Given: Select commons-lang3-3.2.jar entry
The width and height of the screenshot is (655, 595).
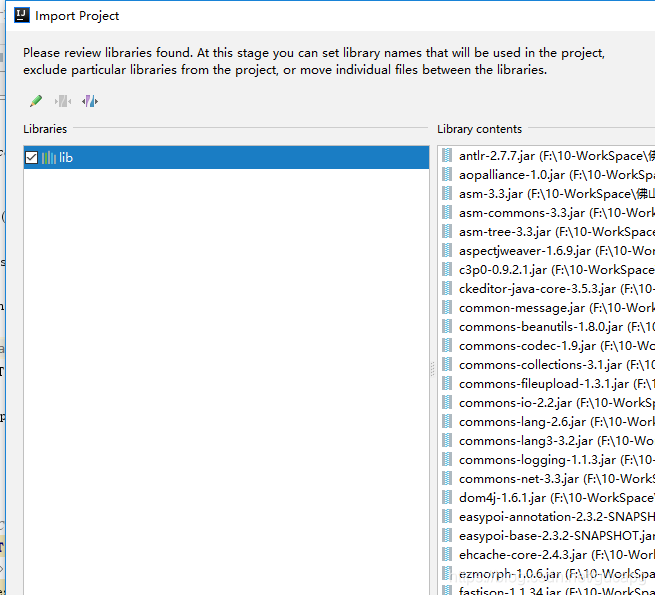Looking at the screenshot, I should [548, 441].
